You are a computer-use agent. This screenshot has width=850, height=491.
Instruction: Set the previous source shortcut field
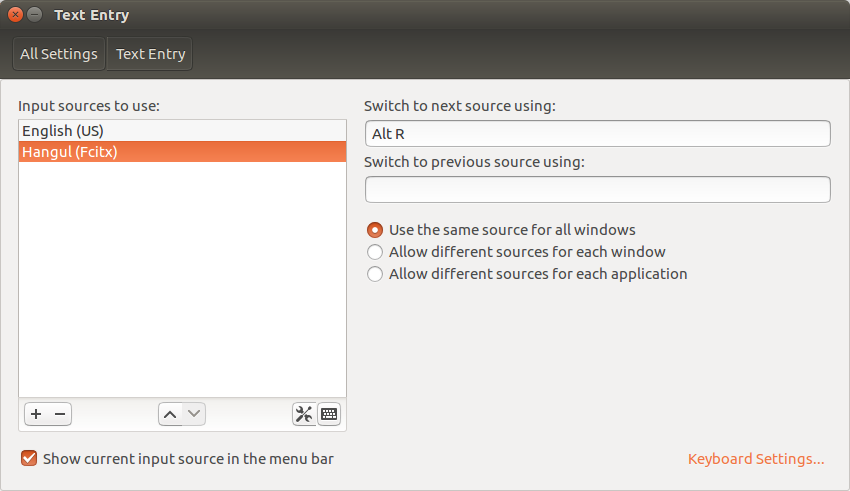pyautogui.click(x=597, y=189)
